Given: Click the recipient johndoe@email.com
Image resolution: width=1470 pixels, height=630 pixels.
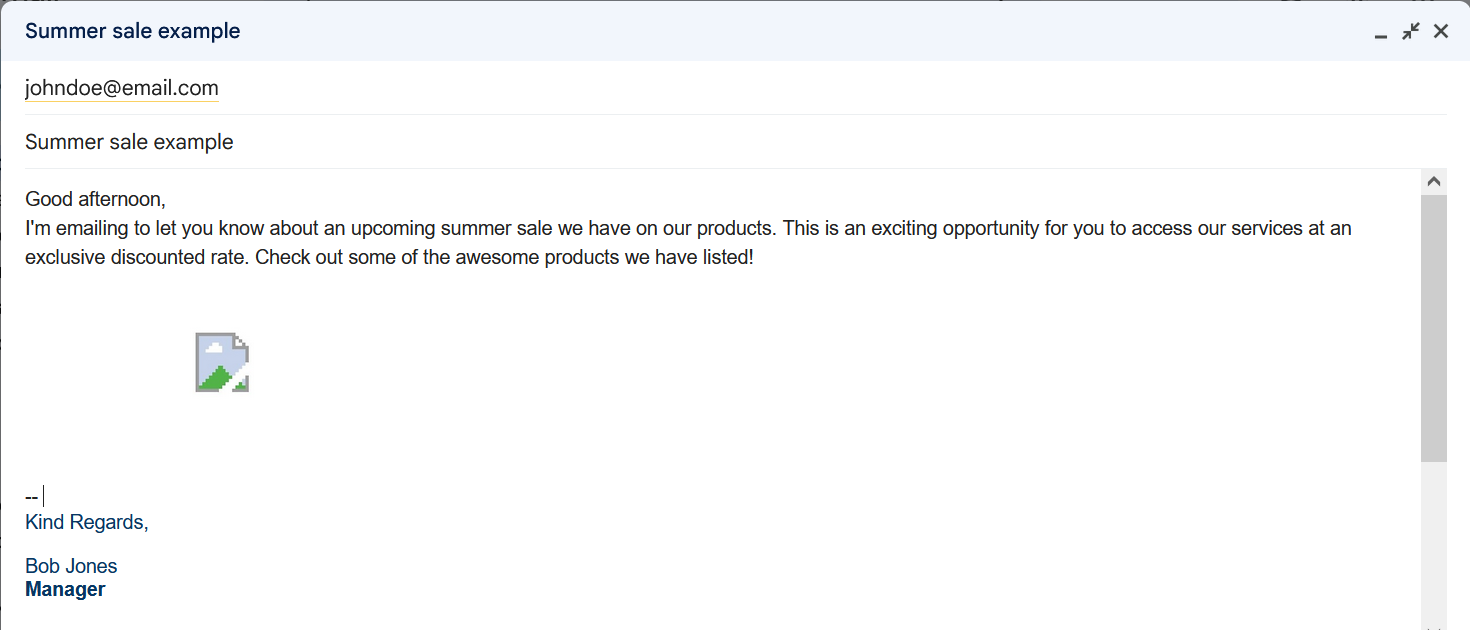Looking at the screenshot, I should (x=122, y=88).
